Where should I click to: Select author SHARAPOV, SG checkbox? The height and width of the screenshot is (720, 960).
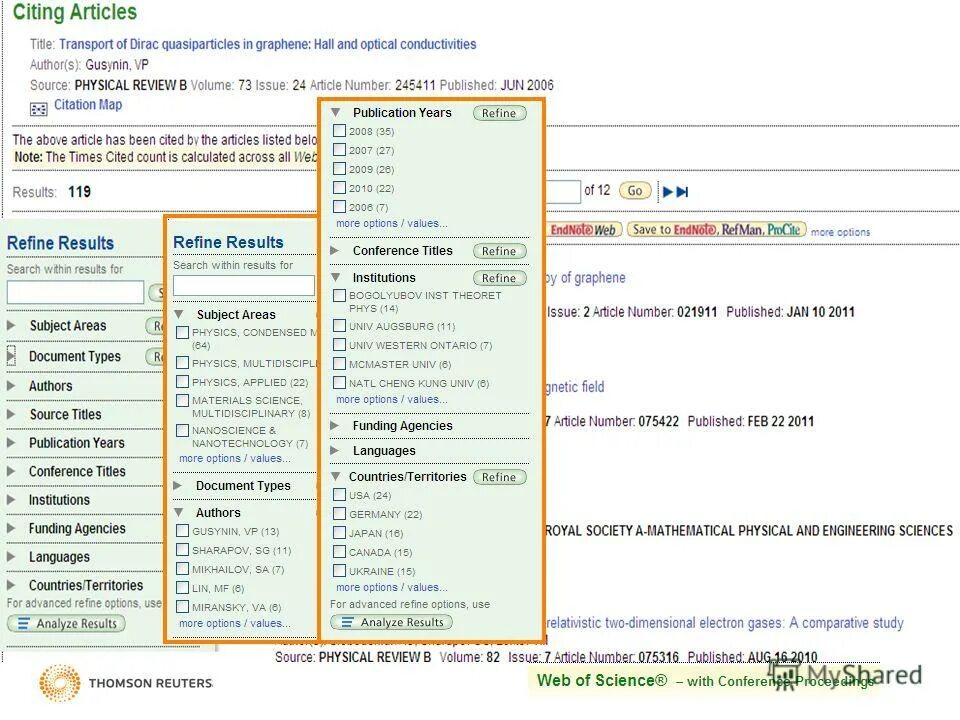pos(182,550)
